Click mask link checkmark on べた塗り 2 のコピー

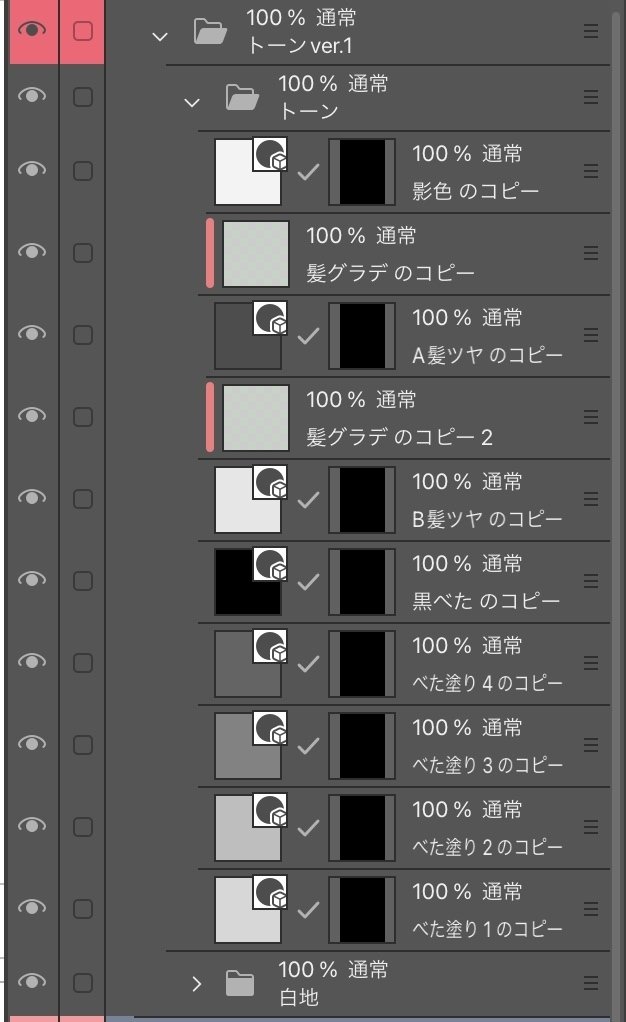pos(308,827)
